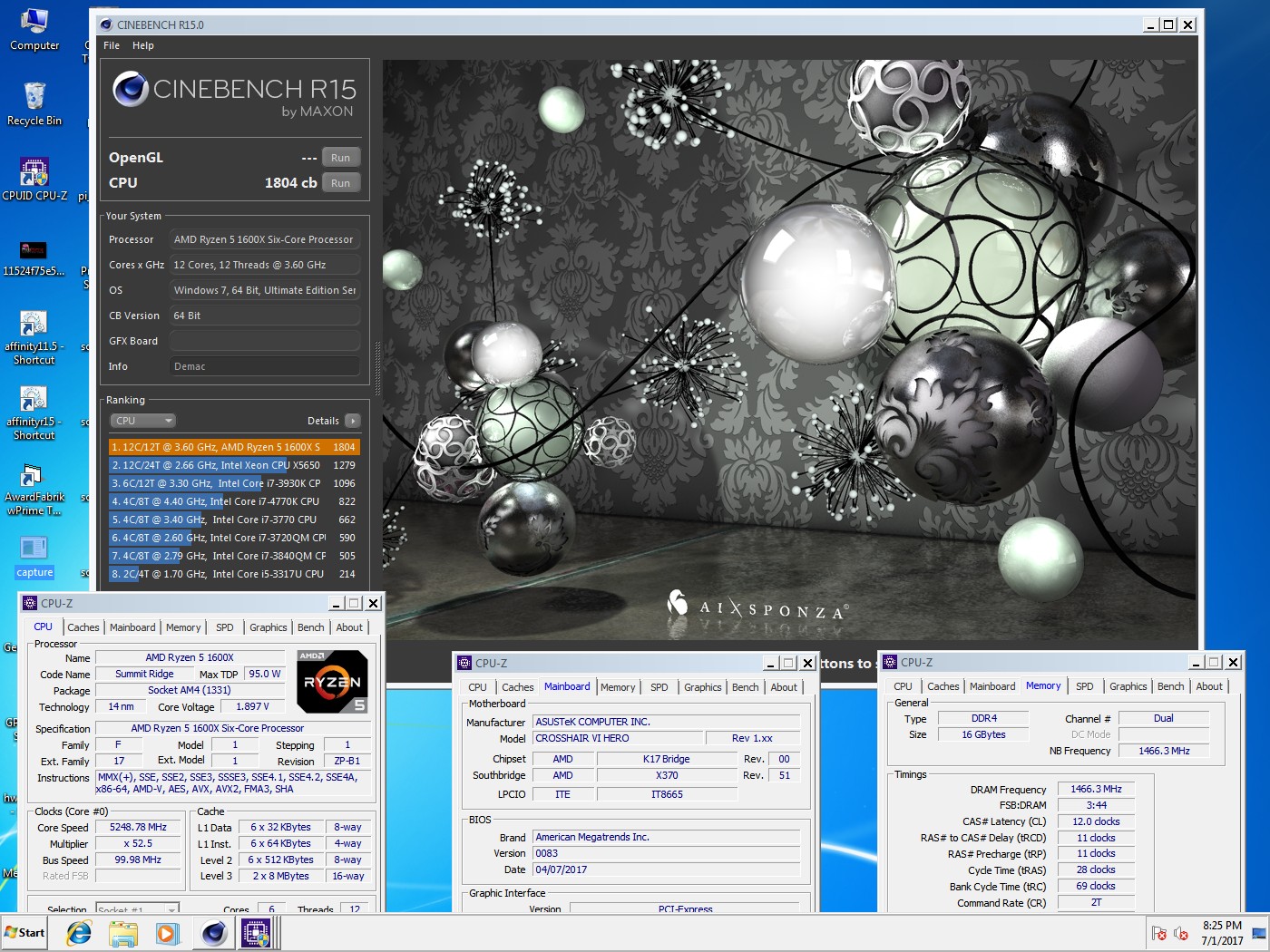
Task: Select ranking row Core i7-3840QM 505
Action: point(234,556)
